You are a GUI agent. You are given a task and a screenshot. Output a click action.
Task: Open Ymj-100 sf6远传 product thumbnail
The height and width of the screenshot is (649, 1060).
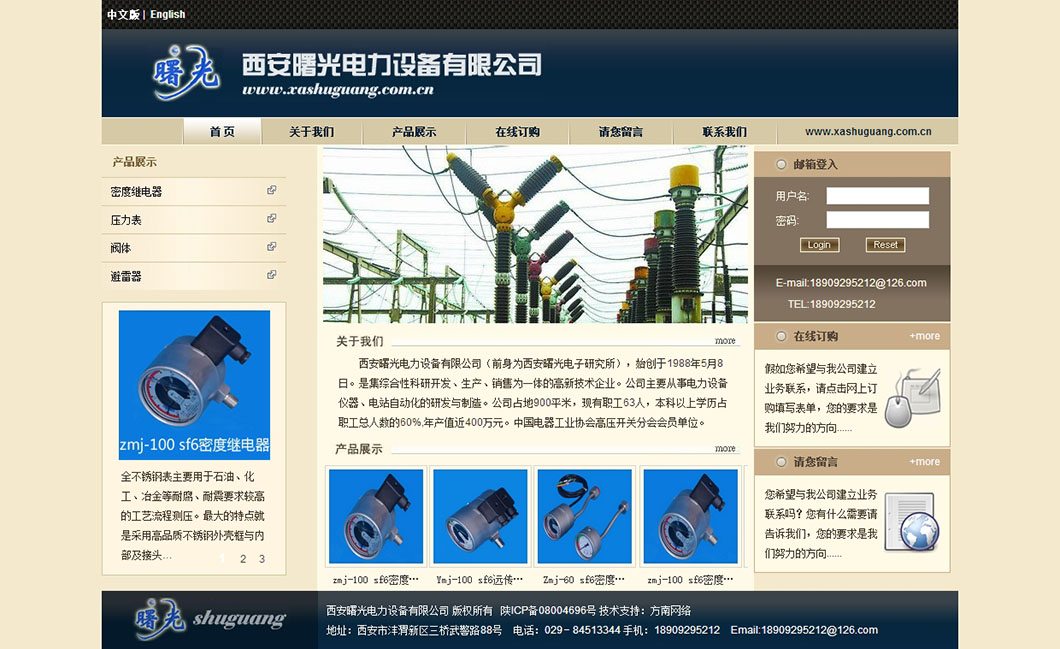480,516
